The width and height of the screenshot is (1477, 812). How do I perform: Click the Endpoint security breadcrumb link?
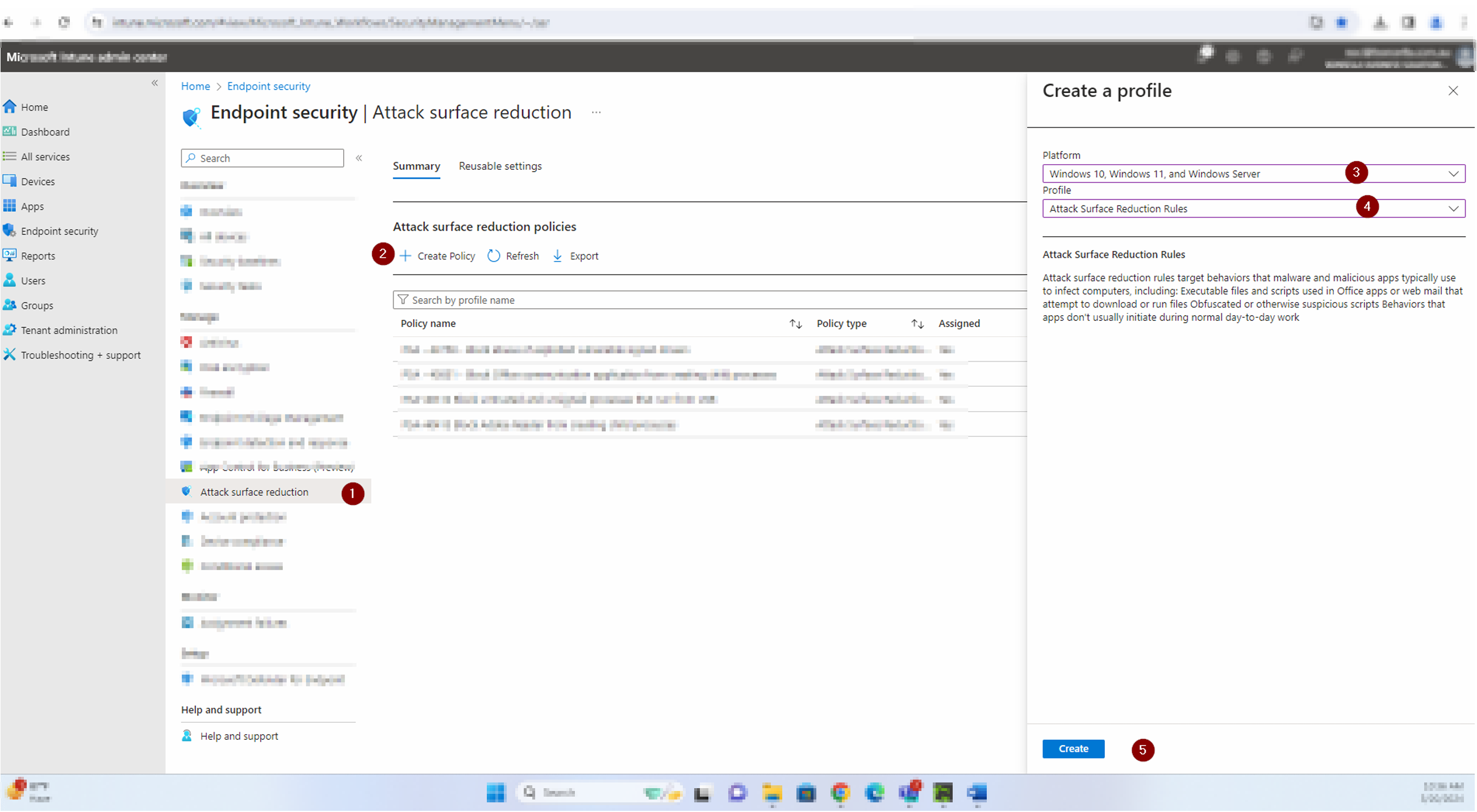268,86
